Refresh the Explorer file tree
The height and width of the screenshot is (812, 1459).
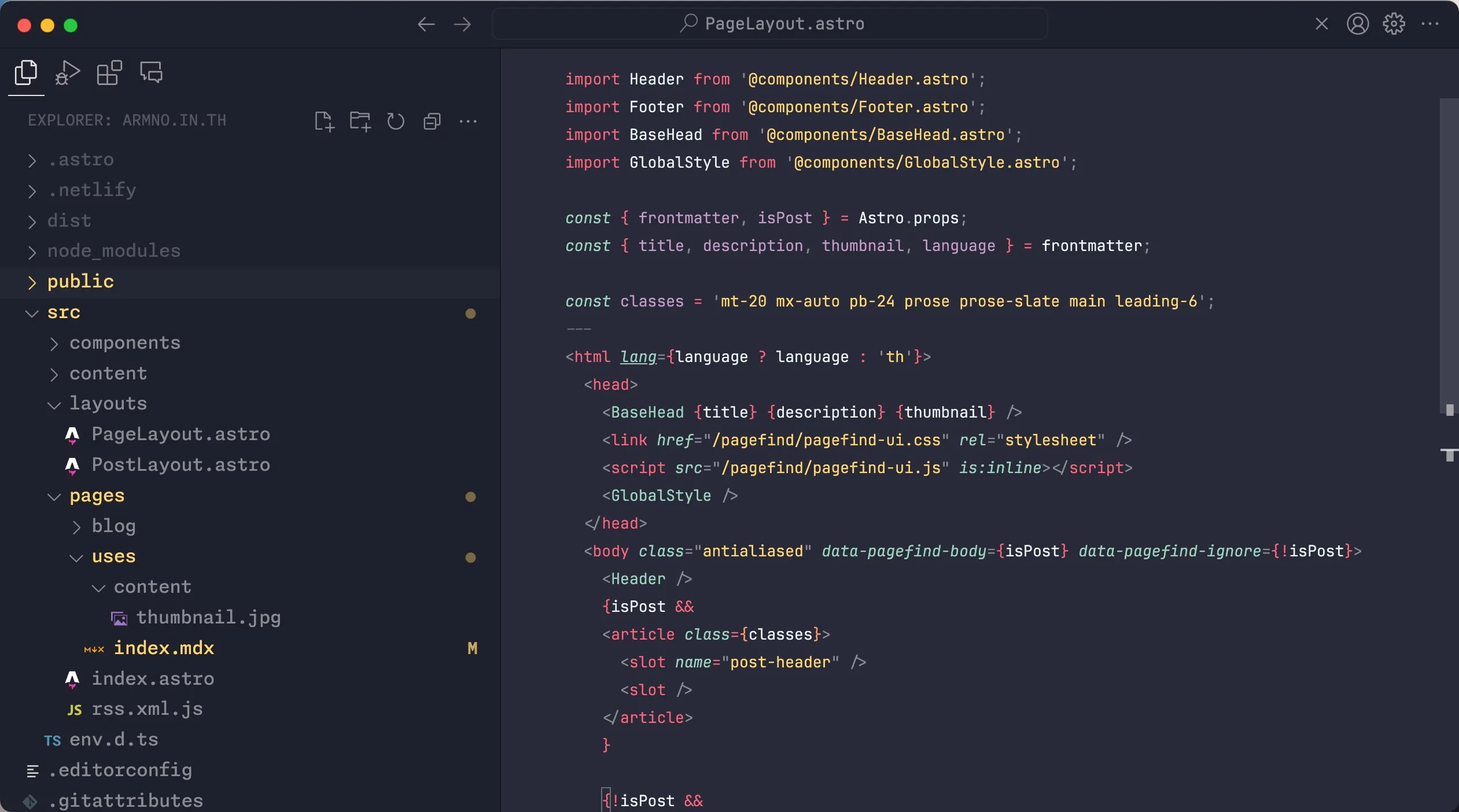point(396,121)
